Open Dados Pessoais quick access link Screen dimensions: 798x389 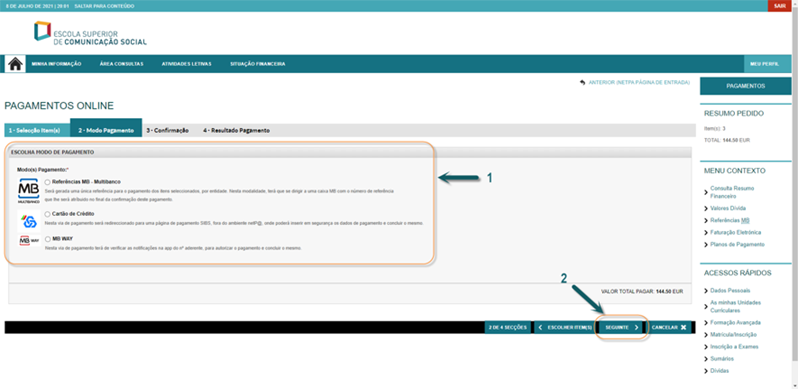point(730,291)
